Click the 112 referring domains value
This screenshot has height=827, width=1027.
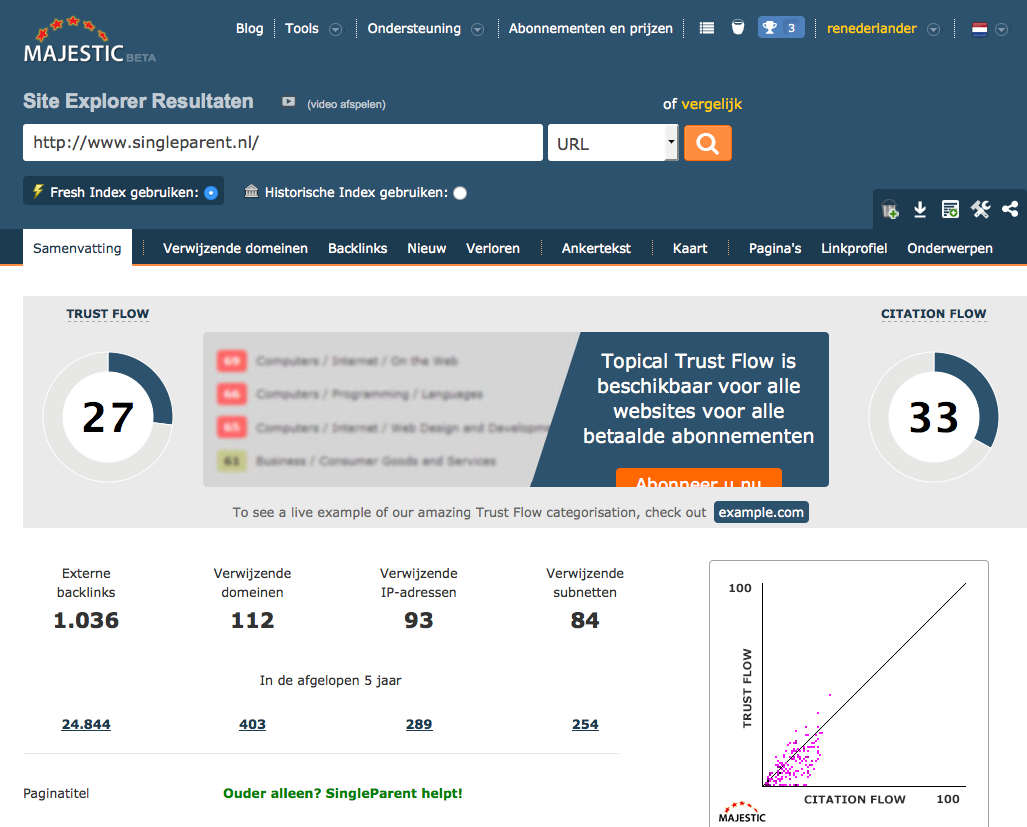(252, 620)
